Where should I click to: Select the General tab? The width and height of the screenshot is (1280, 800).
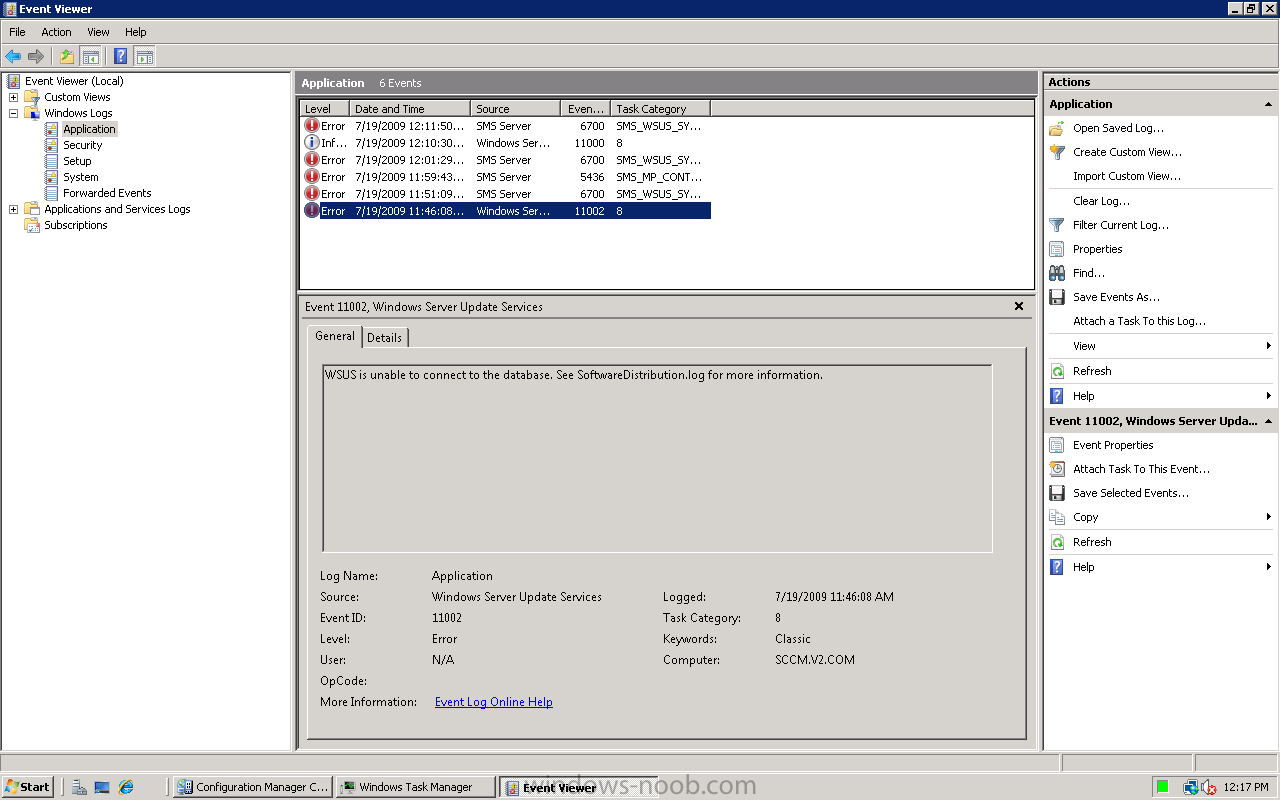(x=335, y=336)
